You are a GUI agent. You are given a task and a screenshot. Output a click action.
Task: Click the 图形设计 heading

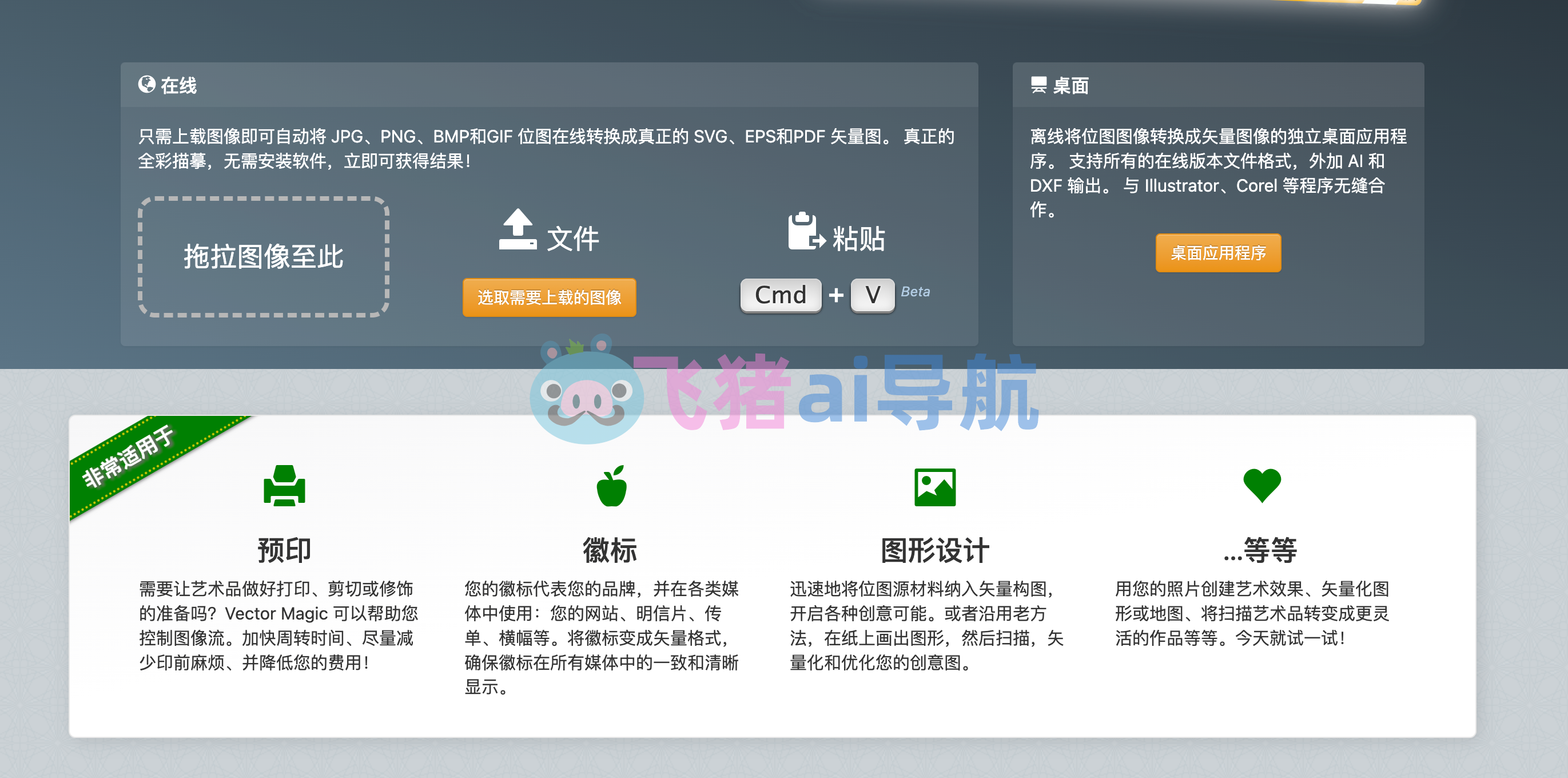[935, 550]
